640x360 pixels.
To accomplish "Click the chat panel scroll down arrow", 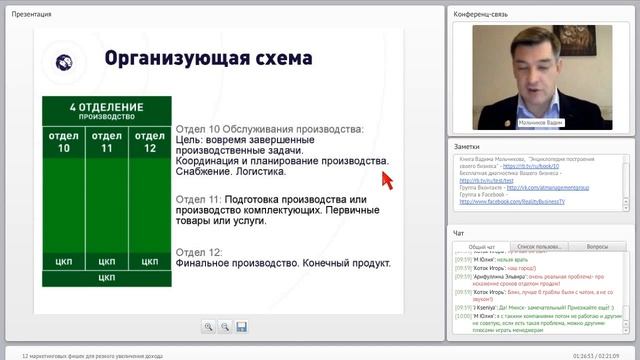I will tap(626, 331).
